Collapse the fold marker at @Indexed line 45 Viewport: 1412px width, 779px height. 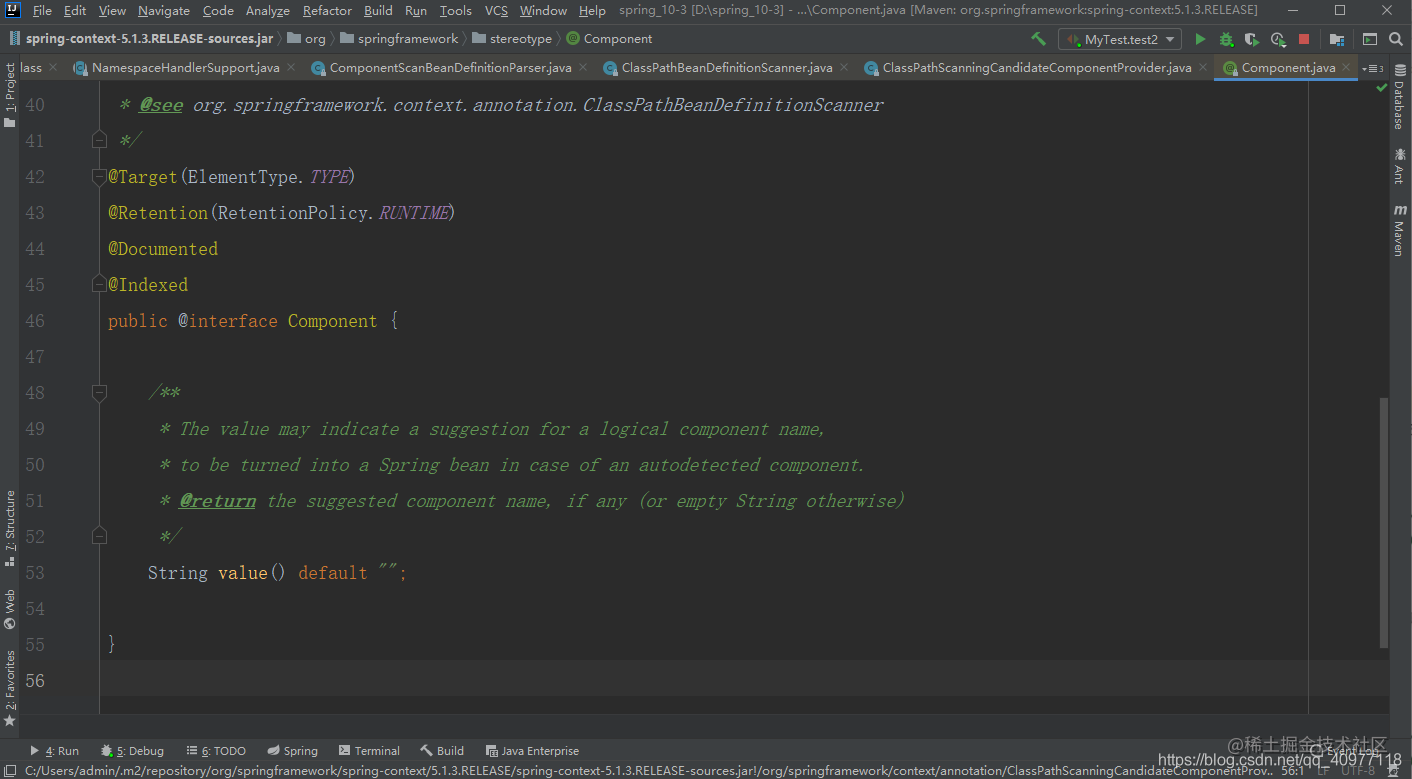99,285
